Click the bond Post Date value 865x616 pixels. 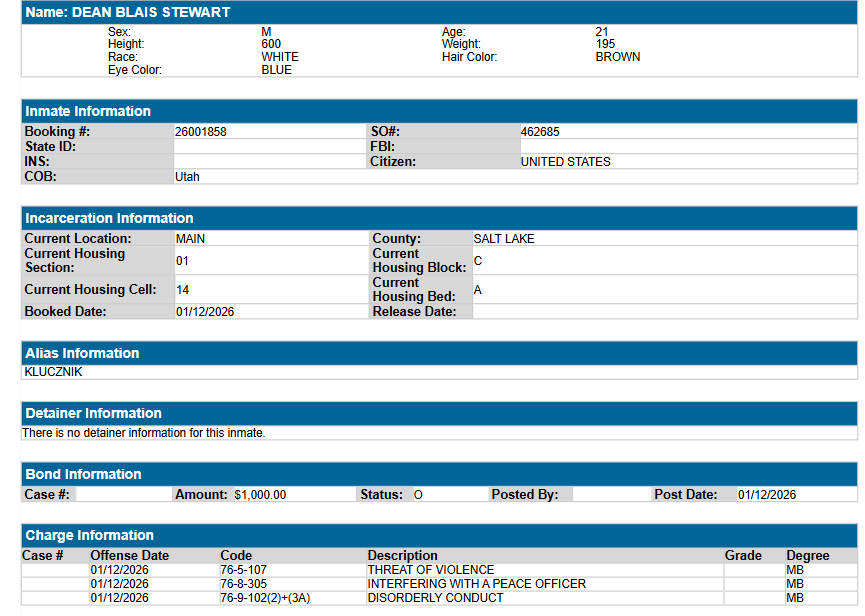coord(767,495)
